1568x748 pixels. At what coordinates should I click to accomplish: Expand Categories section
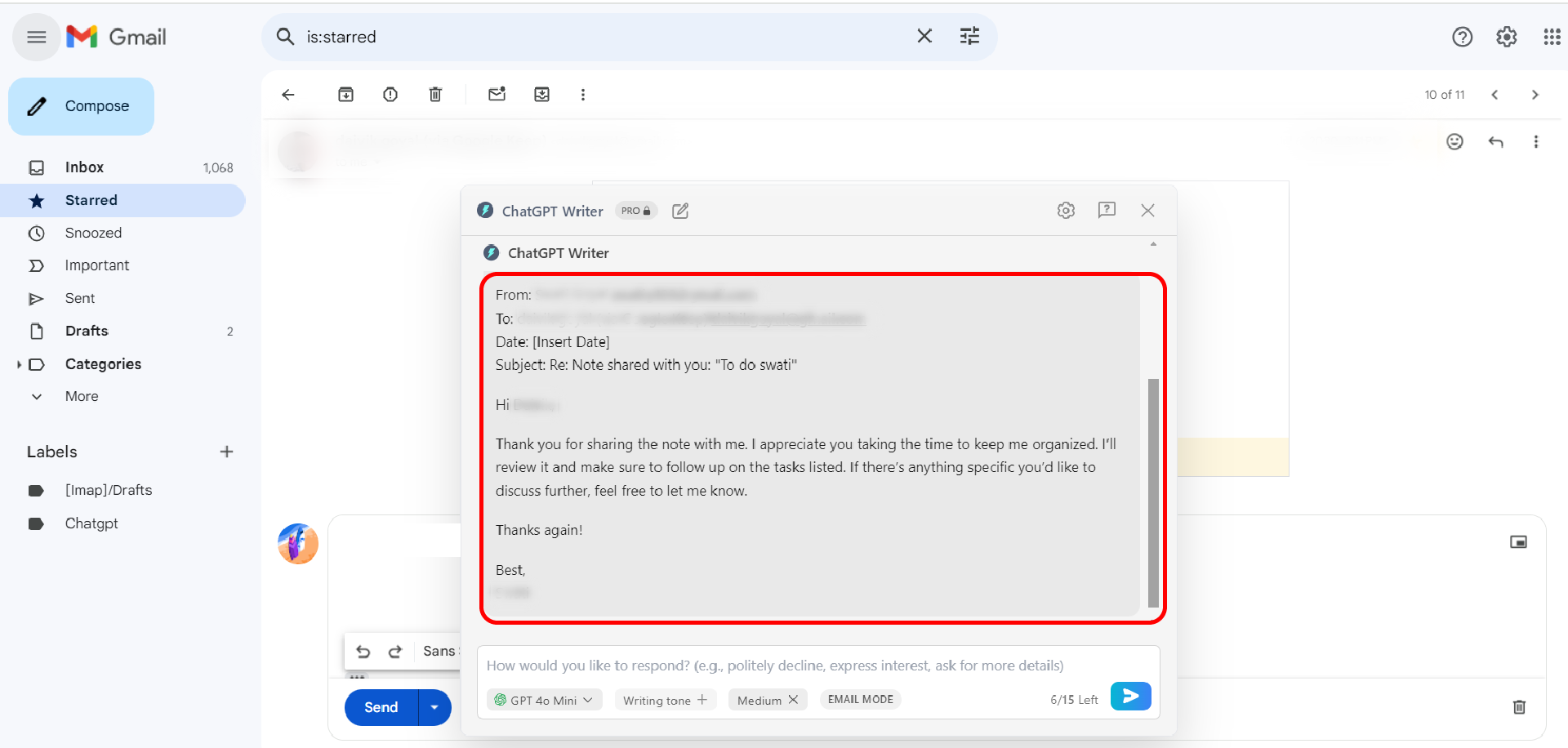19,364
